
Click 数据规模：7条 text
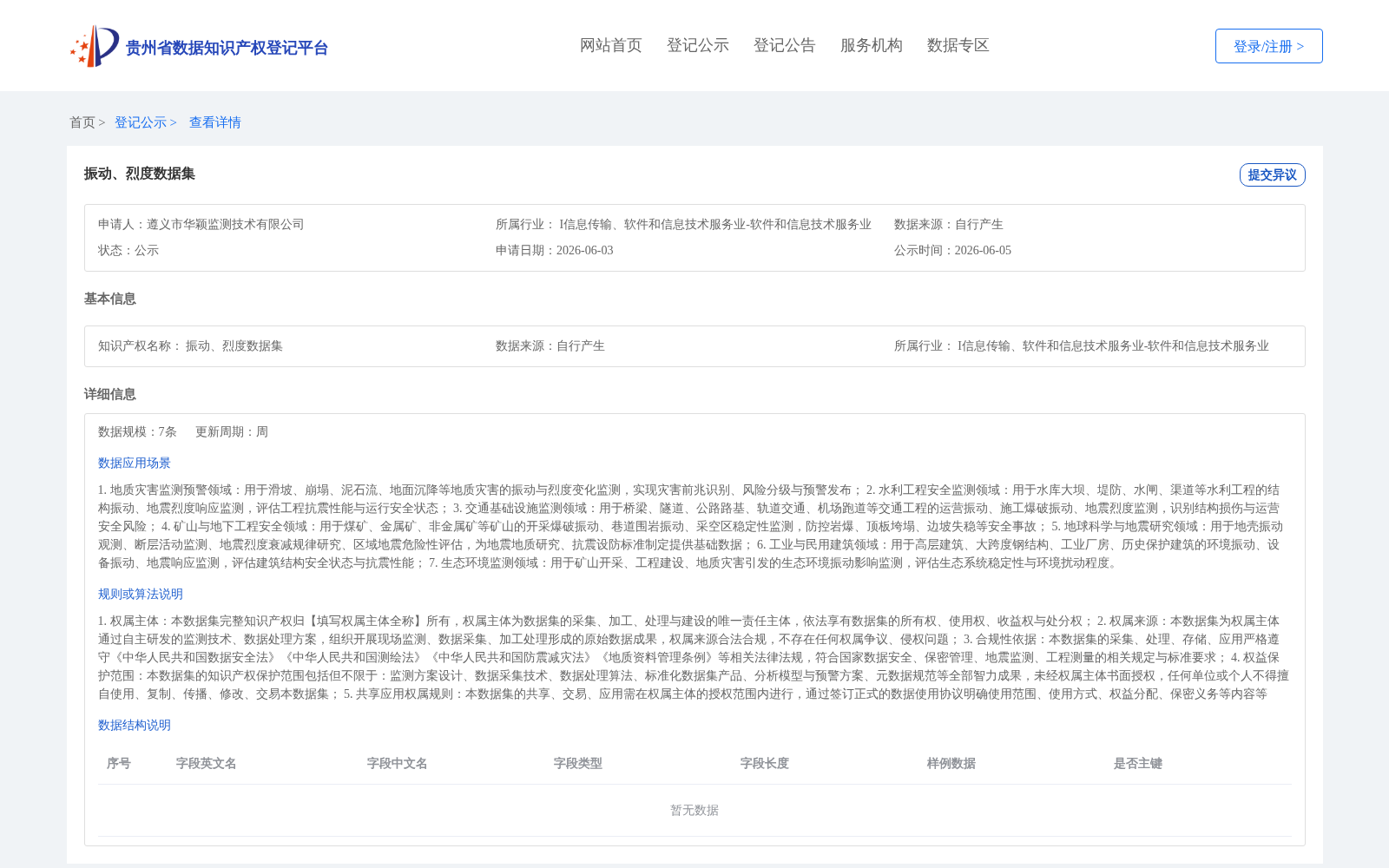point(137,431)
